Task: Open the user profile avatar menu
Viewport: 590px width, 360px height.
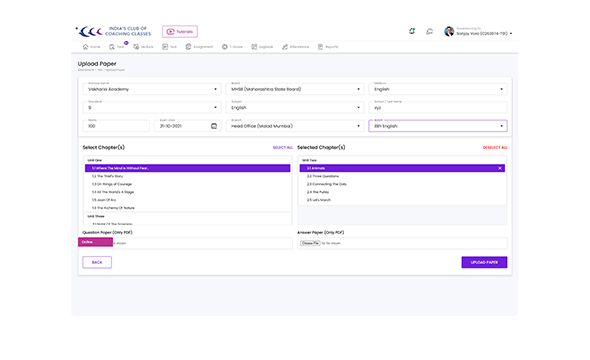Action: click(449, 31)
